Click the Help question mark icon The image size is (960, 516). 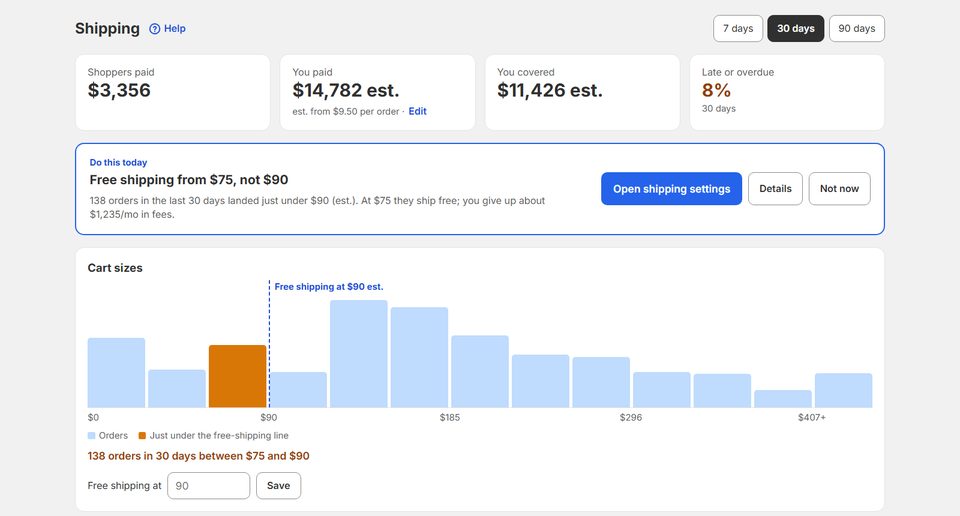[155, 29]
